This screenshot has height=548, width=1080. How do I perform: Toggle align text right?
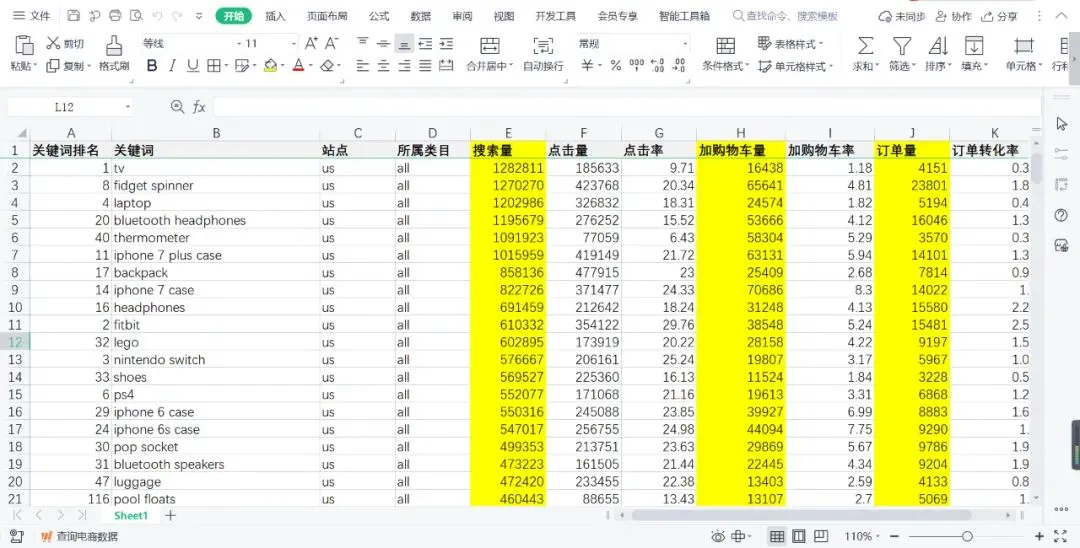(404, 65)
